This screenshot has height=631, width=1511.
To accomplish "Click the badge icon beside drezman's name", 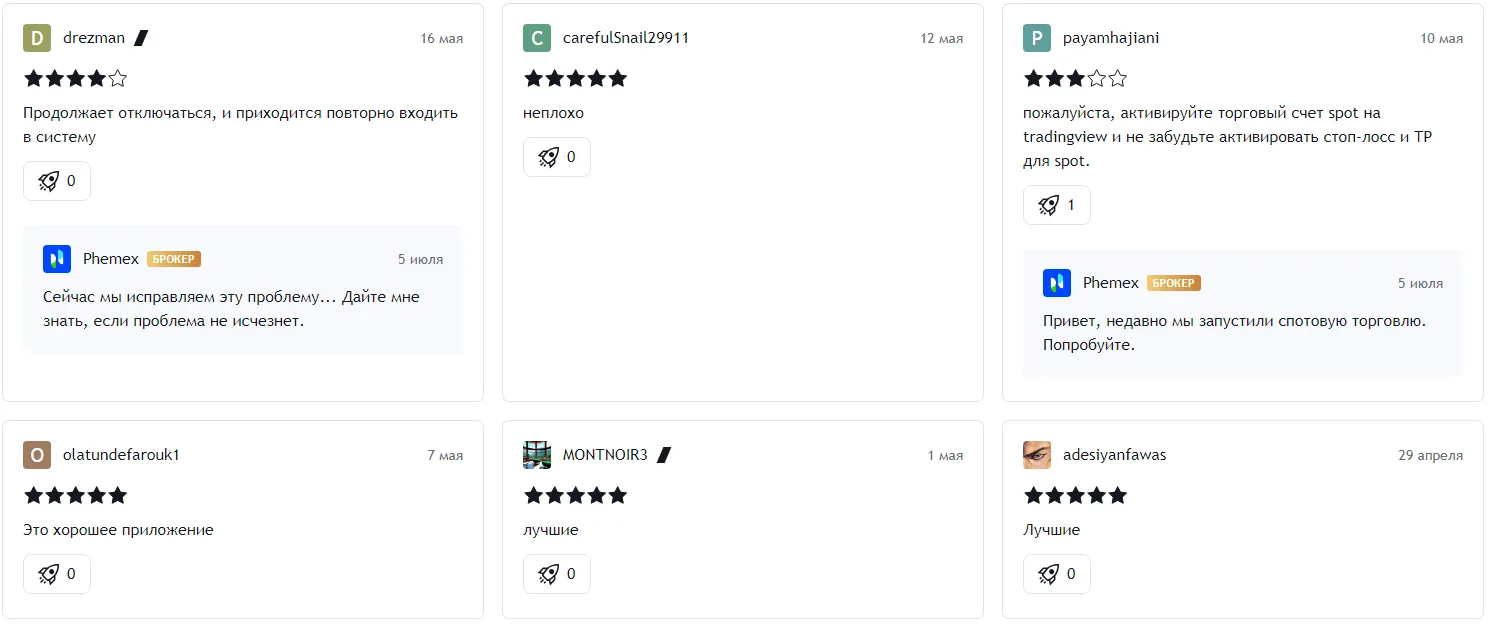I will [141, 38].
